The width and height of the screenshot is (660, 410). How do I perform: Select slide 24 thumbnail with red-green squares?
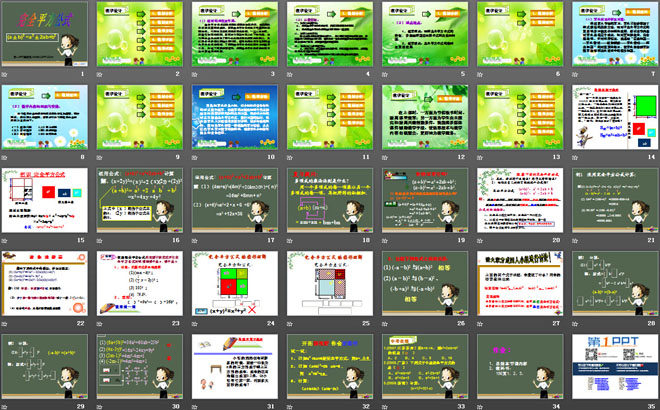click(x=235, y=283)
